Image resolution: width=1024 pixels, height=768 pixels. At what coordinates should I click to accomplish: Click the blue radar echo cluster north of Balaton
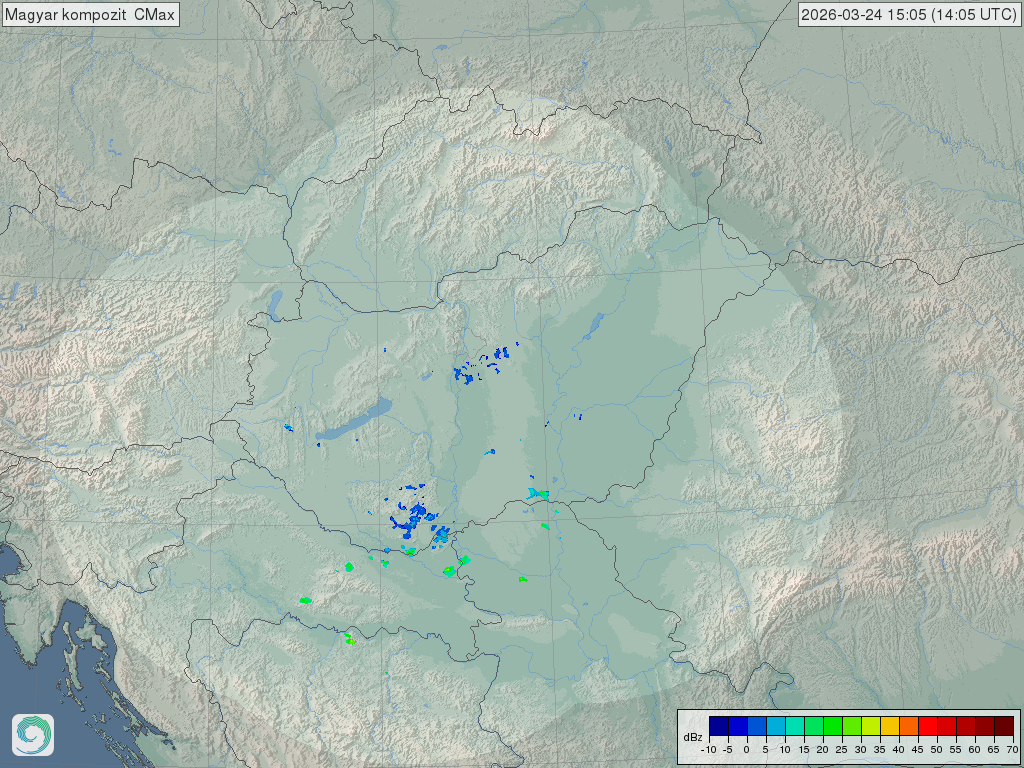click(478, 367)
